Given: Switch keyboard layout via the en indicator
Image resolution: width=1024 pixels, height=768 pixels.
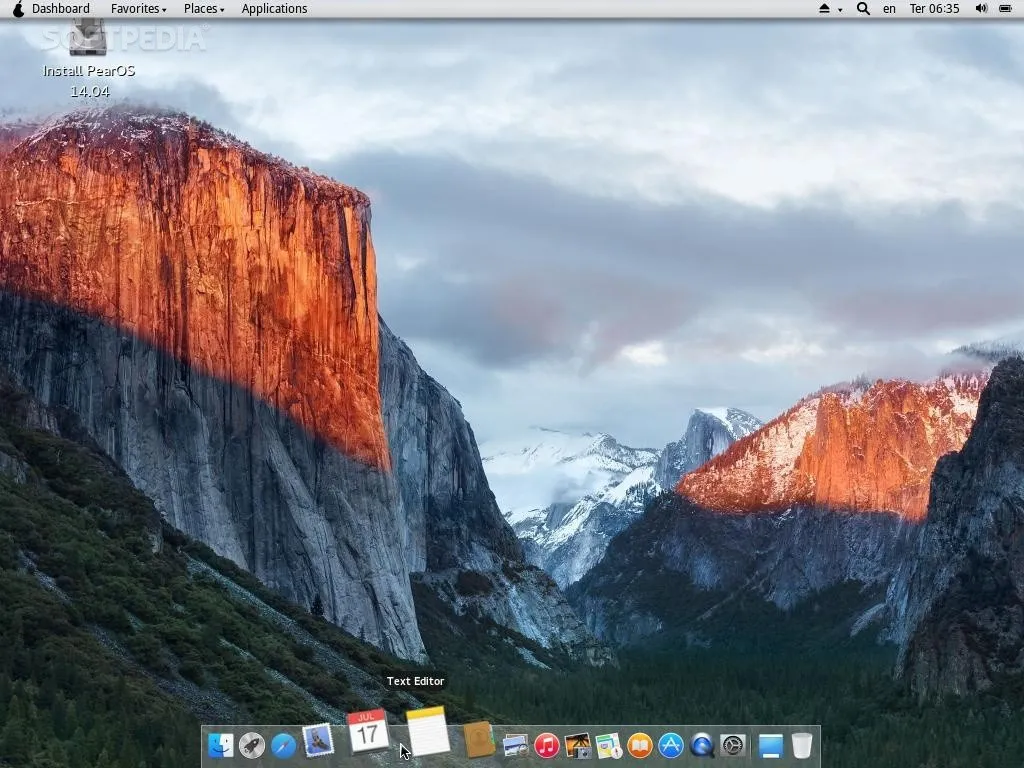Looking at the screenshot, I should pyautogui.click(x=889, y=9).
